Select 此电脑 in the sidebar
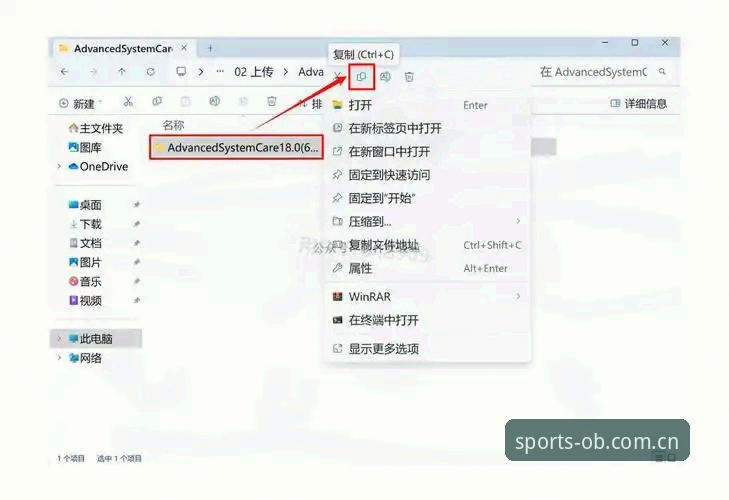The width and height of the screenshot is (729, 500). click(96, 339)
